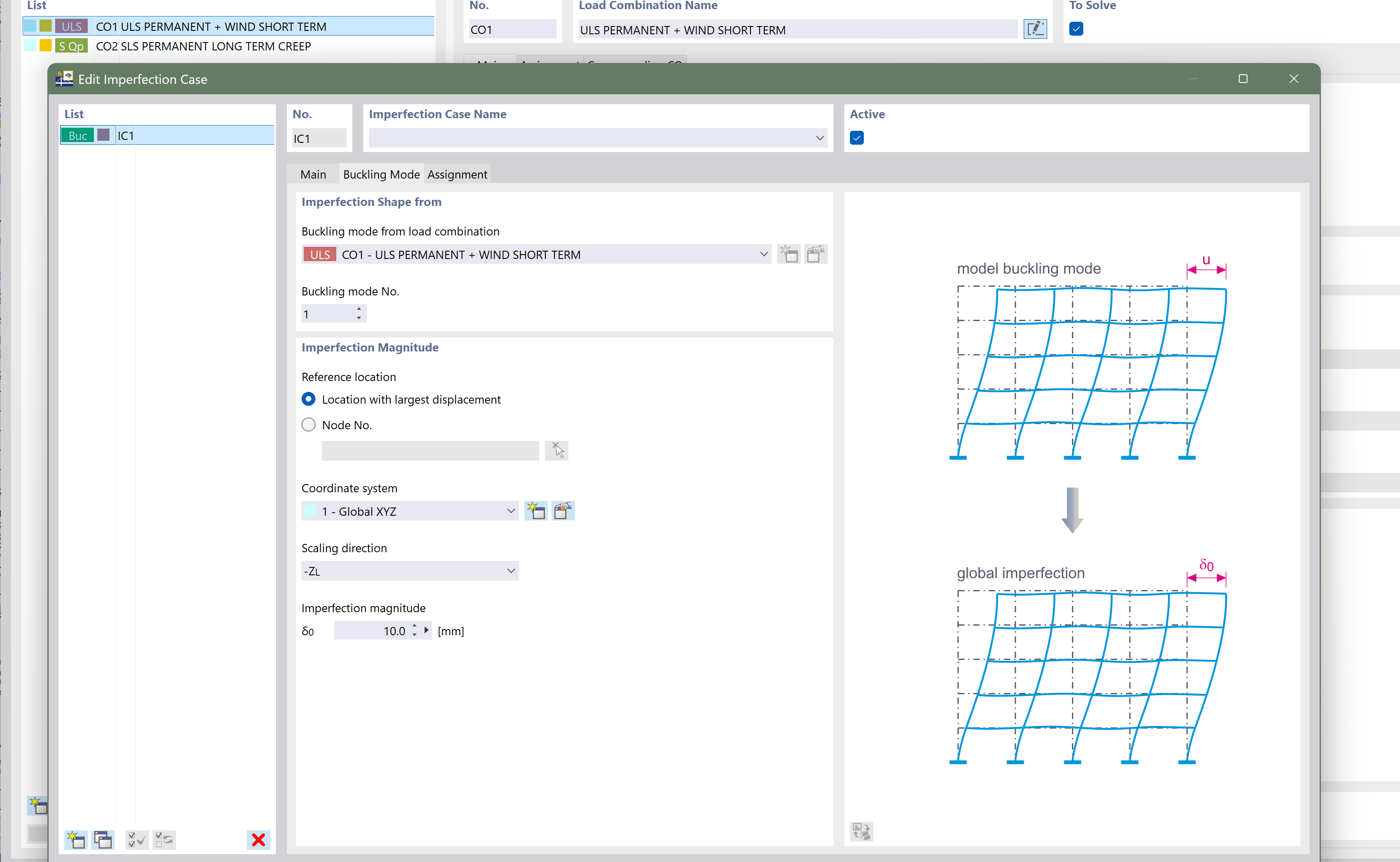Click edit name icon beside Load Combination Name

coord(1035,29)
